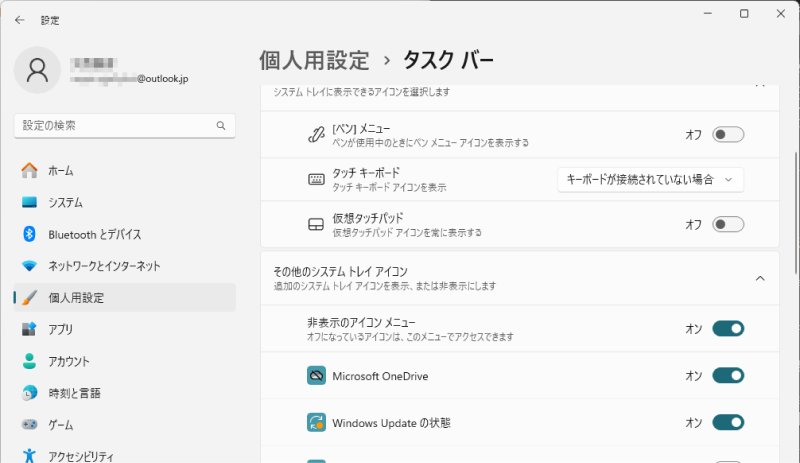Click the Bluetooth icon in sidebar
Viewport: 800px width, 463px height.
point(30,234)
